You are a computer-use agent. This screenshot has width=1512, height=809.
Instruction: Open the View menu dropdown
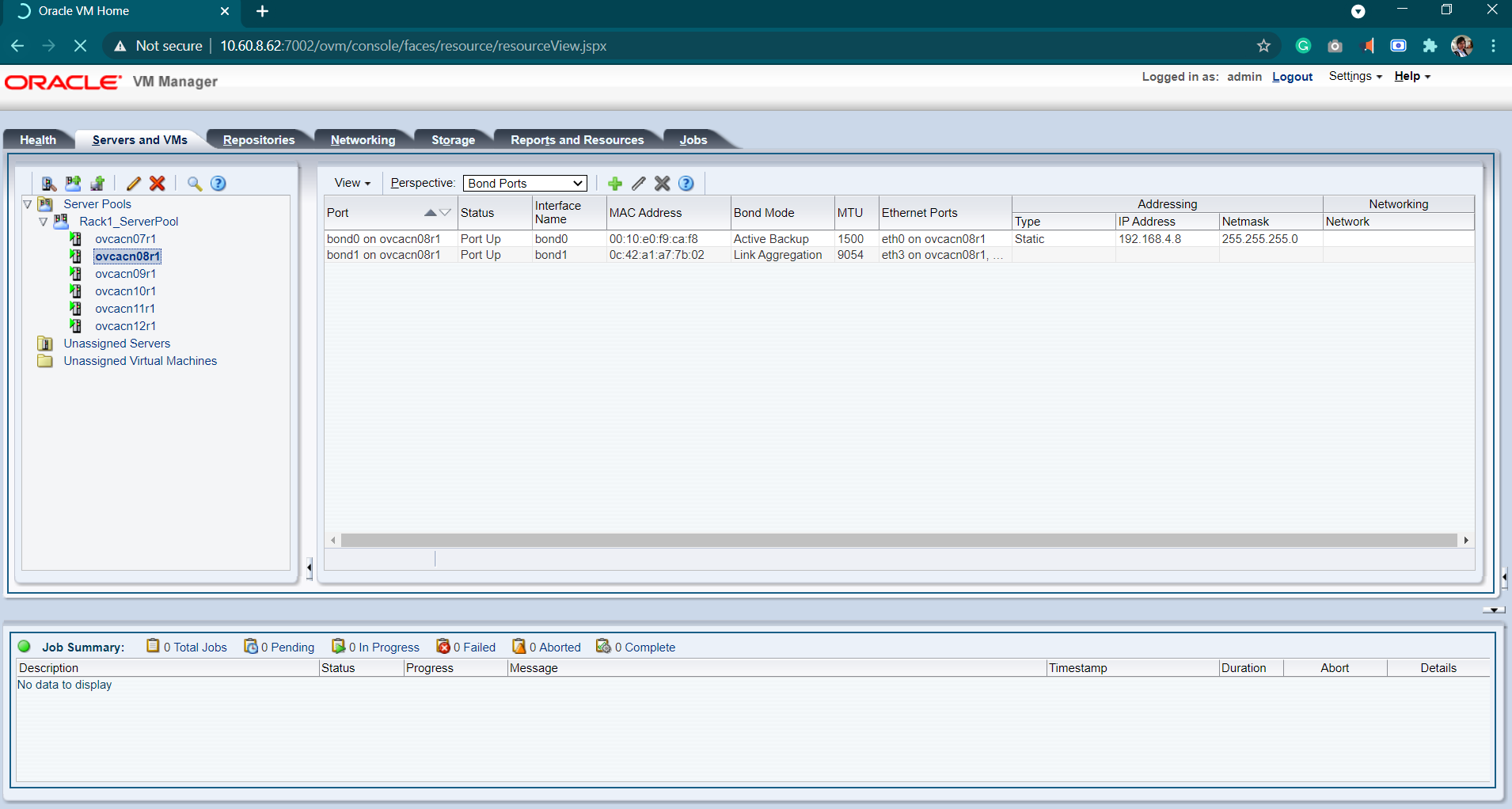[x=352, y=183]
